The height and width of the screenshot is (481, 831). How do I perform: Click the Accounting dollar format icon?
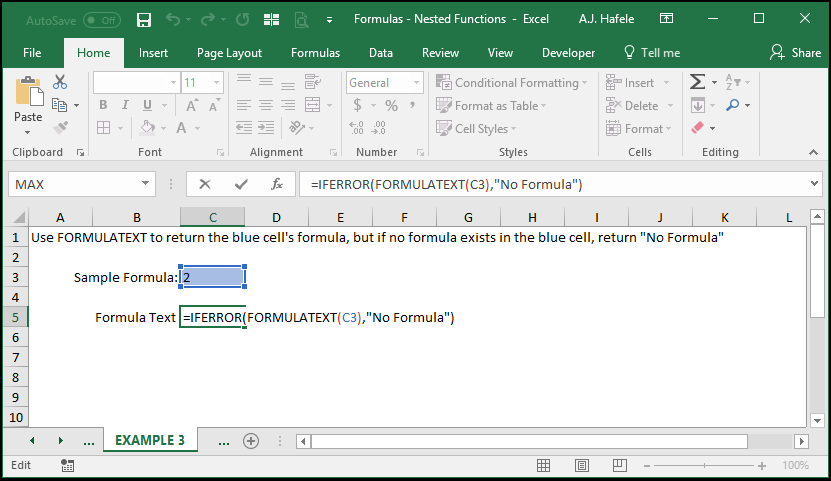(357, 105)
